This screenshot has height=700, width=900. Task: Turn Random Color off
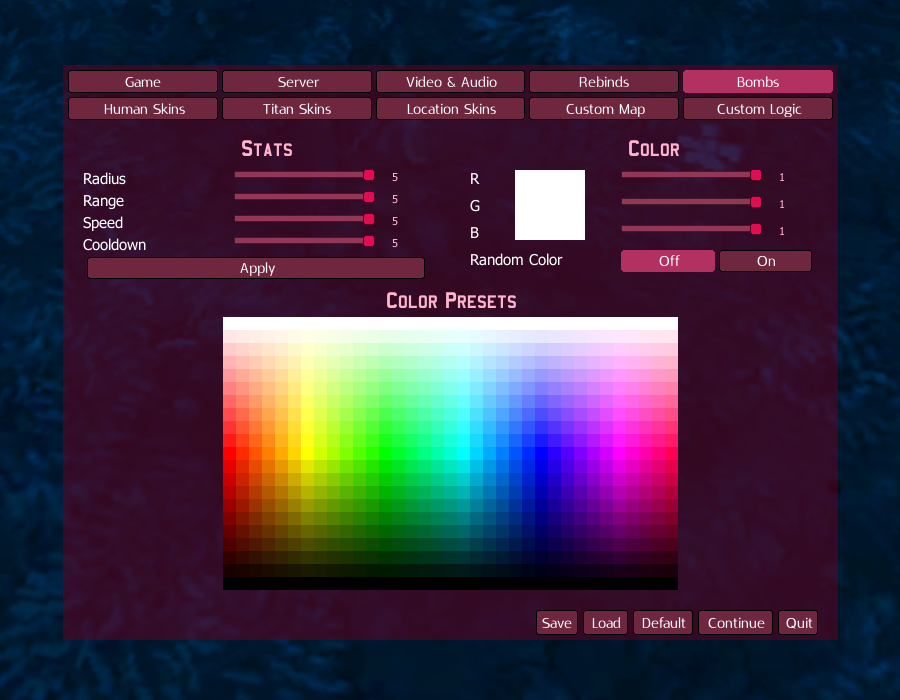[x=668, y=260]
